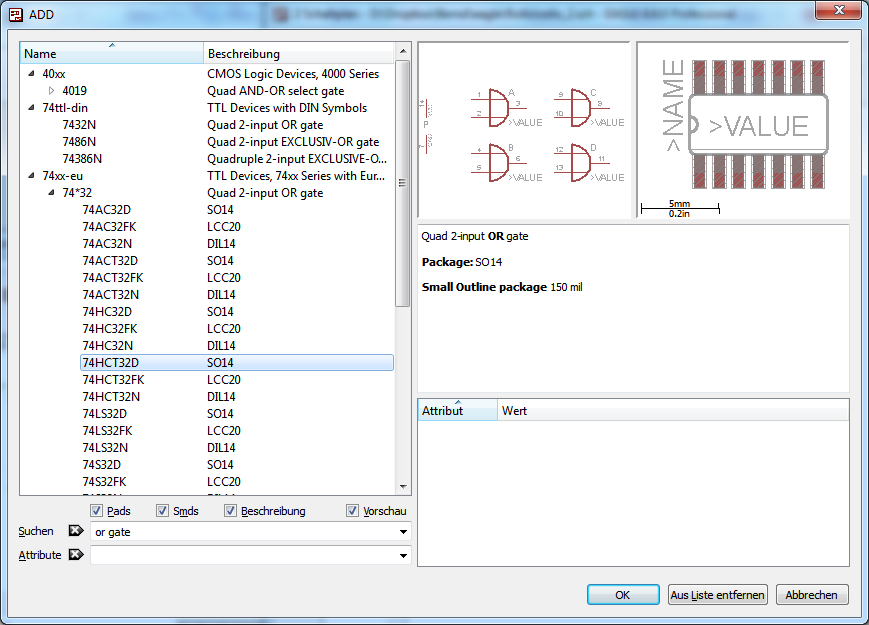The width and height of the screenshot is (869, 625).
Task: Toggle the Pads checkbox
Action: pos(96,510)
